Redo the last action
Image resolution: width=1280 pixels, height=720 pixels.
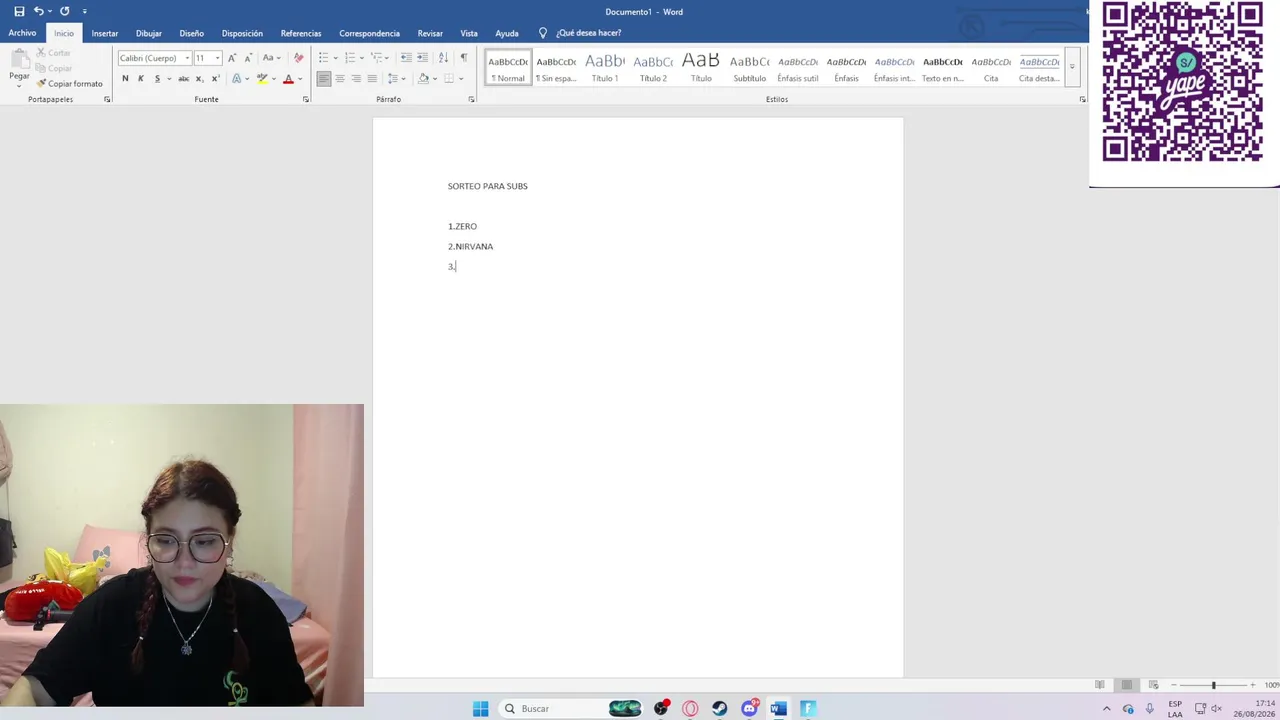(x=64, y=11)
